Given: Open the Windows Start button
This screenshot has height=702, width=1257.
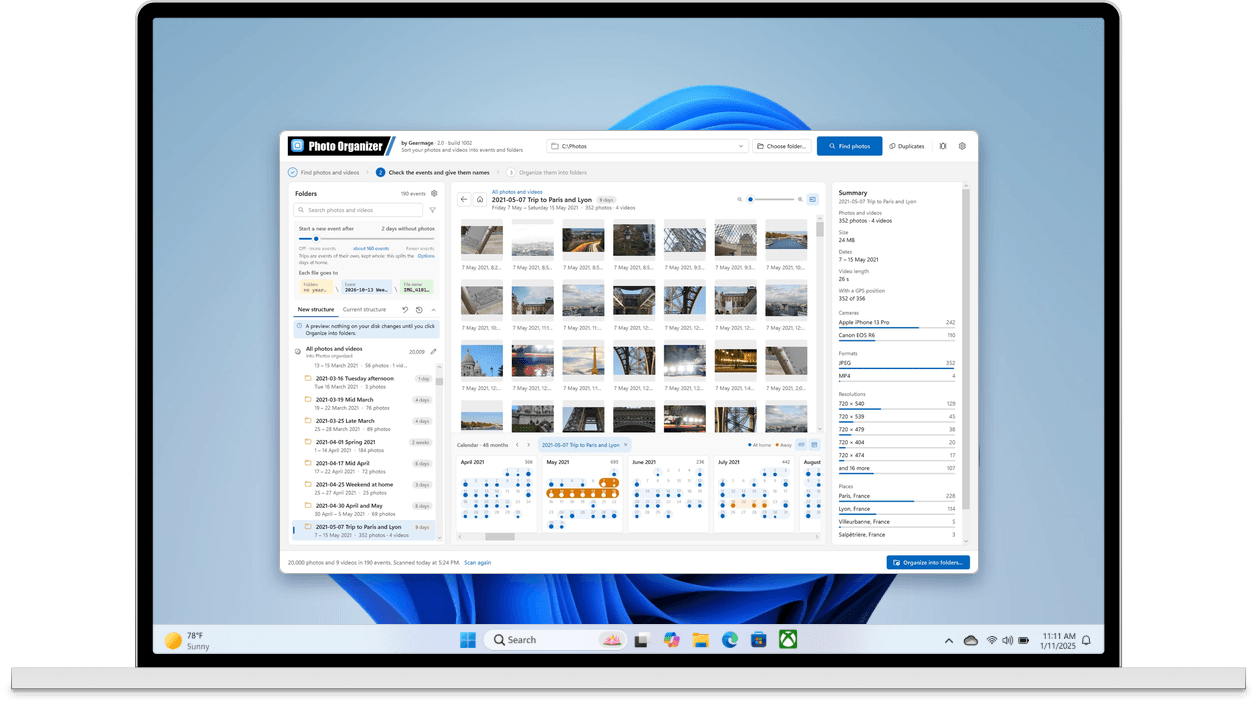Looking at the screenshot, I should pos(468,640).
